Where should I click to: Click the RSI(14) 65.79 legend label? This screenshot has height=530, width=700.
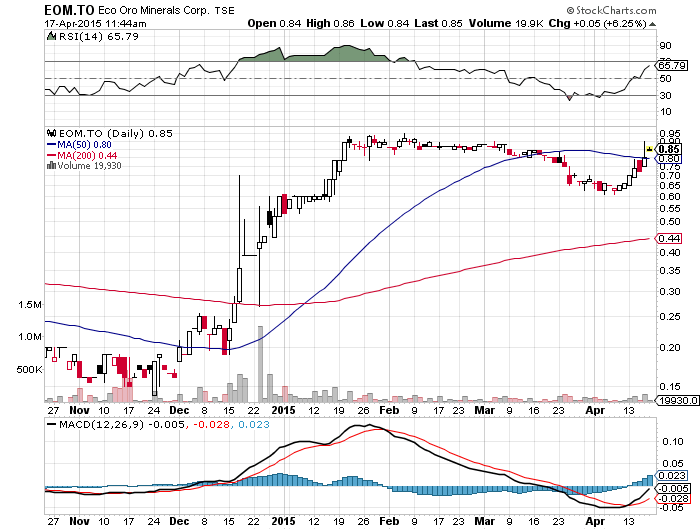click(99, 37)
